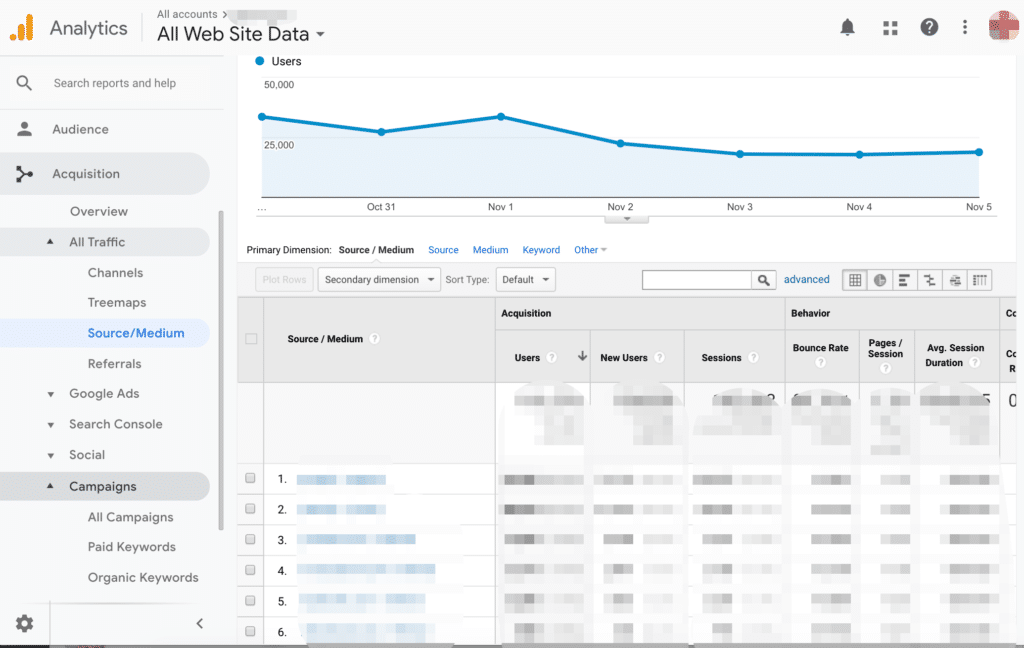The width and height of the screenshot is (1024, 648).
Task: Switch to the data table view
Action: tap(855, 280)
